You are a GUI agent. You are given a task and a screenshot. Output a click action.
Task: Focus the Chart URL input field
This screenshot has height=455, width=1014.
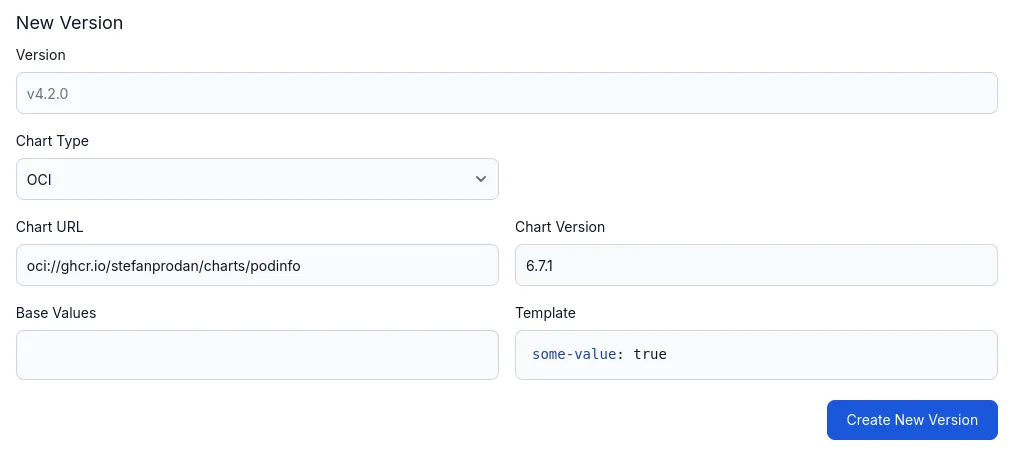257,265
